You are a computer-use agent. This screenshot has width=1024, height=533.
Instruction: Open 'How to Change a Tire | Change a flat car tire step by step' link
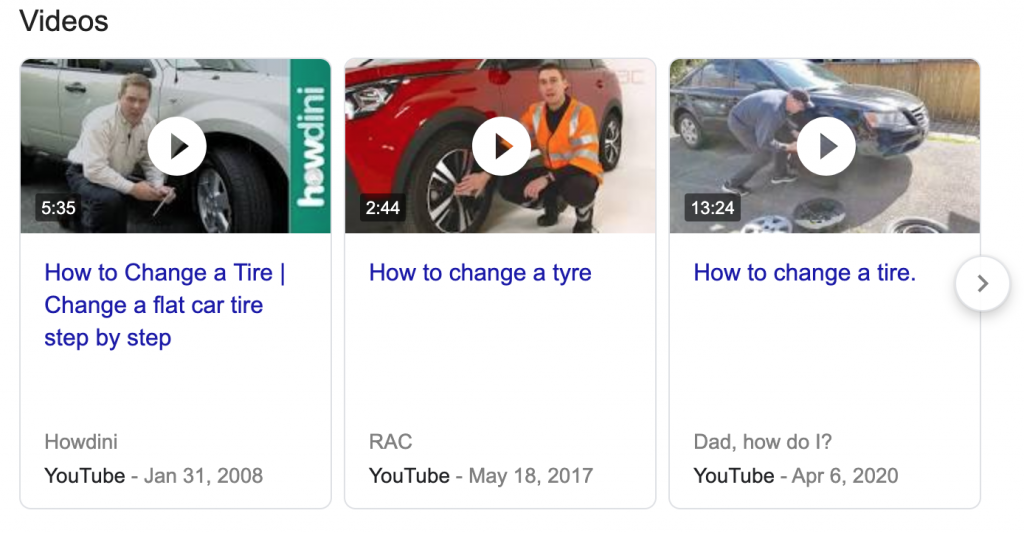pos(165,305)
